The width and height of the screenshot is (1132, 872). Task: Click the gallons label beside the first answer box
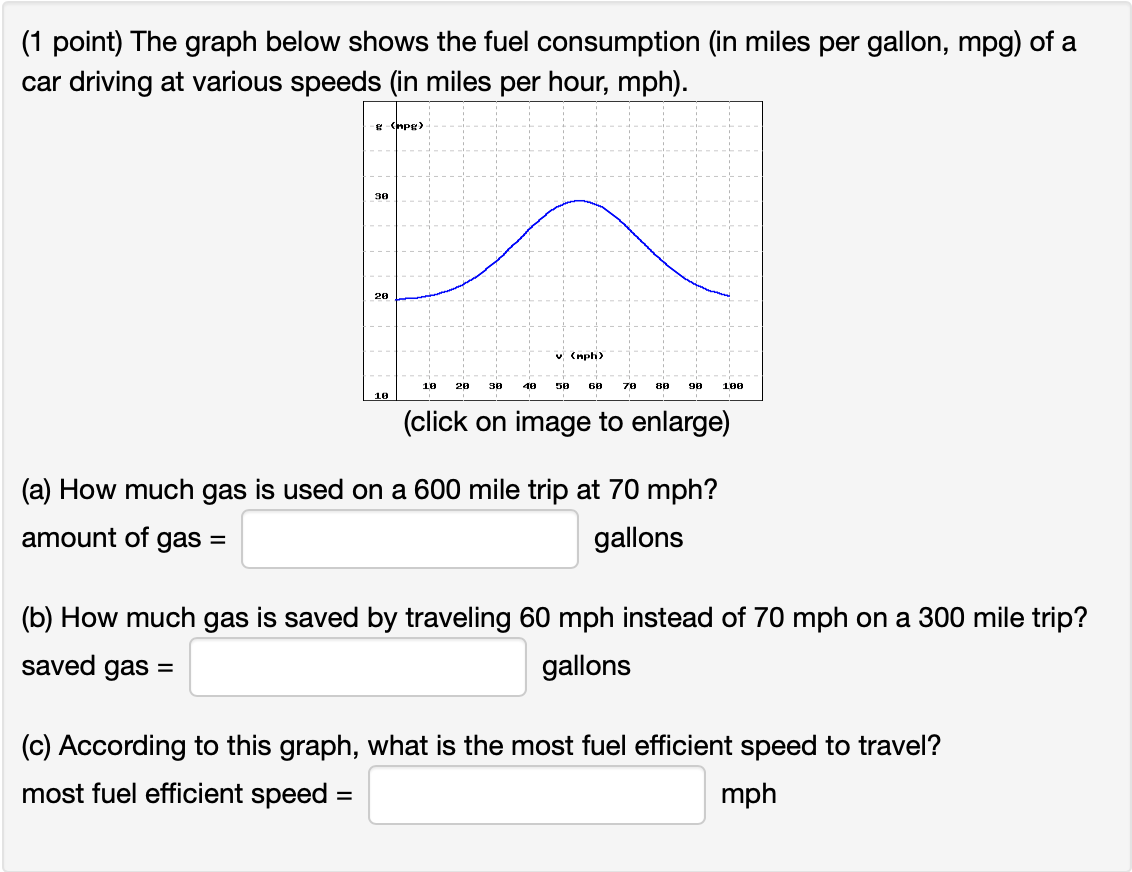click(637, 538)
